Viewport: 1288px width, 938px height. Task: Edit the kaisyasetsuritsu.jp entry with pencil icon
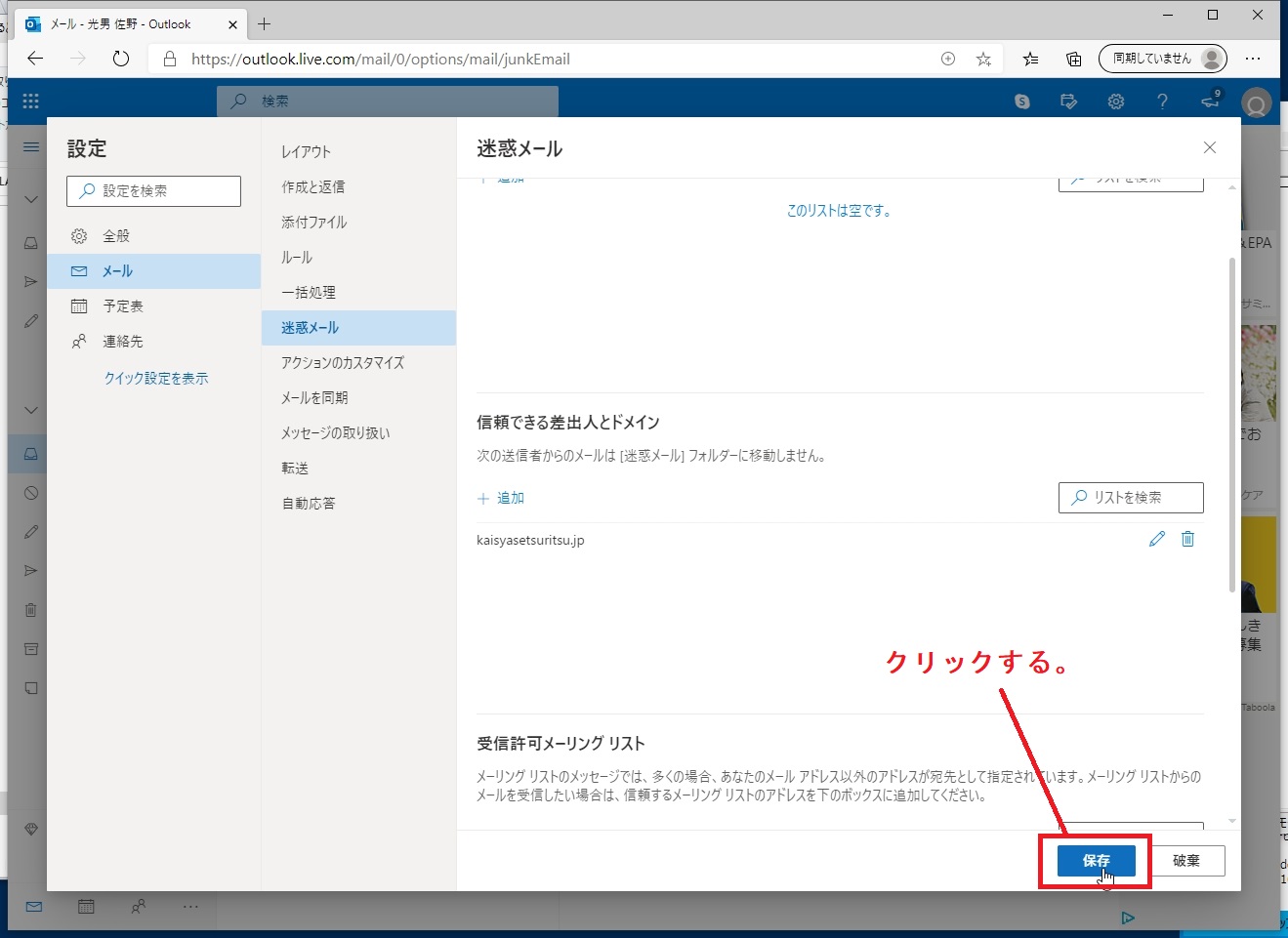1157,538
